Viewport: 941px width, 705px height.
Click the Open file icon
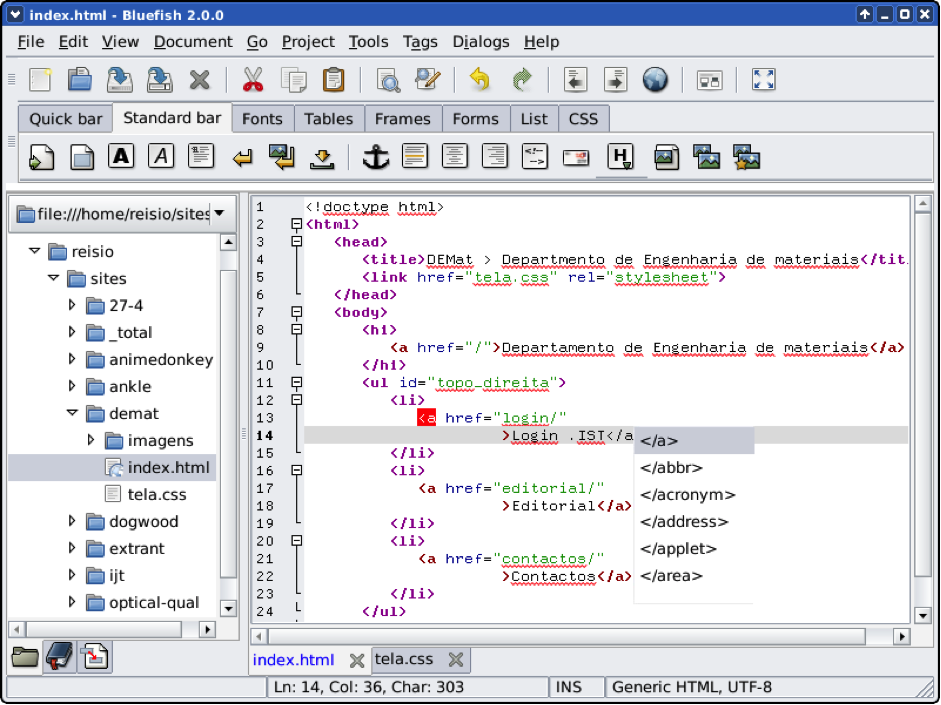pos(80,79)
